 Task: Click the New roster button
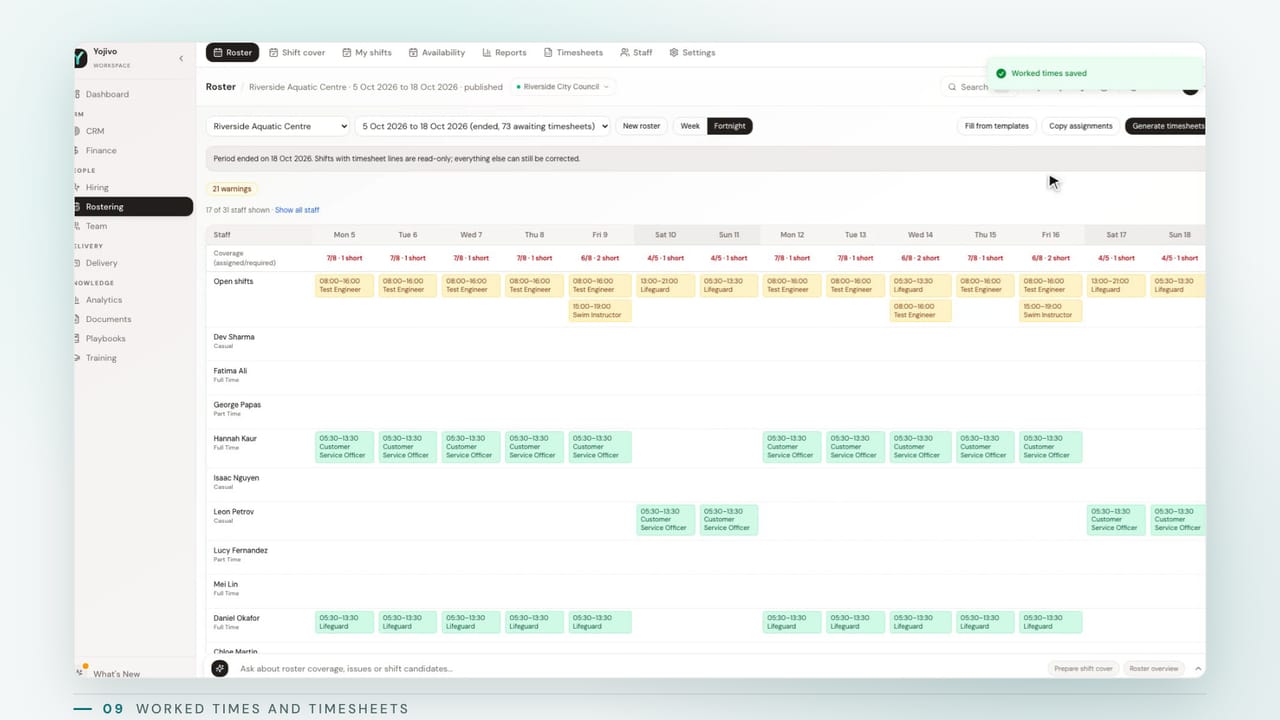click(x=642, y=126)
